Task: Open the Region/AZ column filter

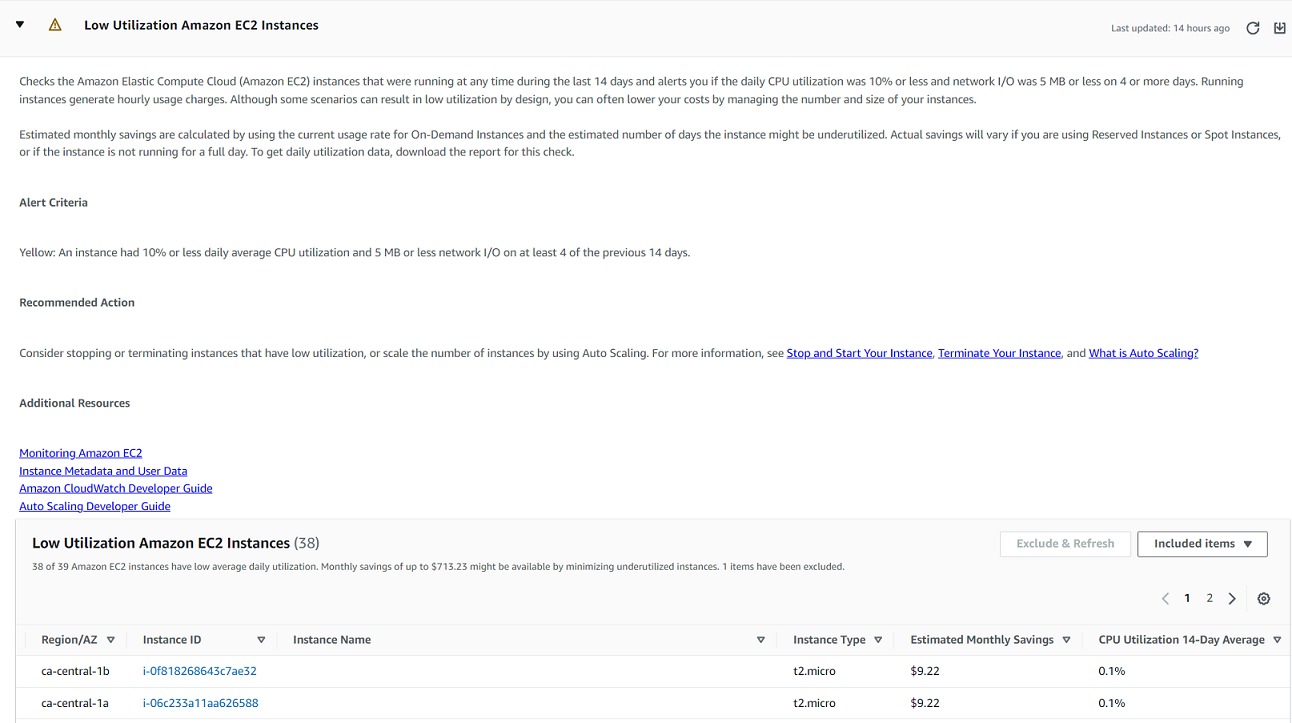Action: 111,639
